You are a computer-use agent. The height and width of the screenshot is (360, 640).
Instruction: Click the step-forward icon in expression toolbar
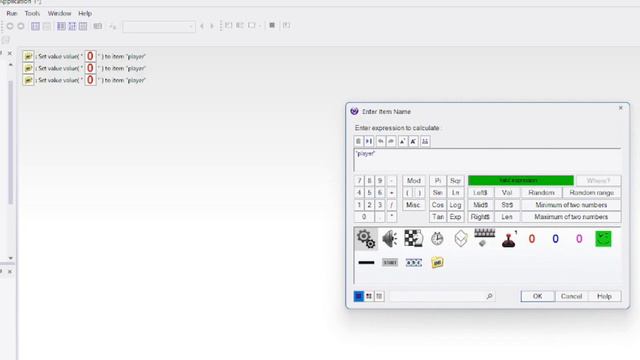[x=369, y=141]
